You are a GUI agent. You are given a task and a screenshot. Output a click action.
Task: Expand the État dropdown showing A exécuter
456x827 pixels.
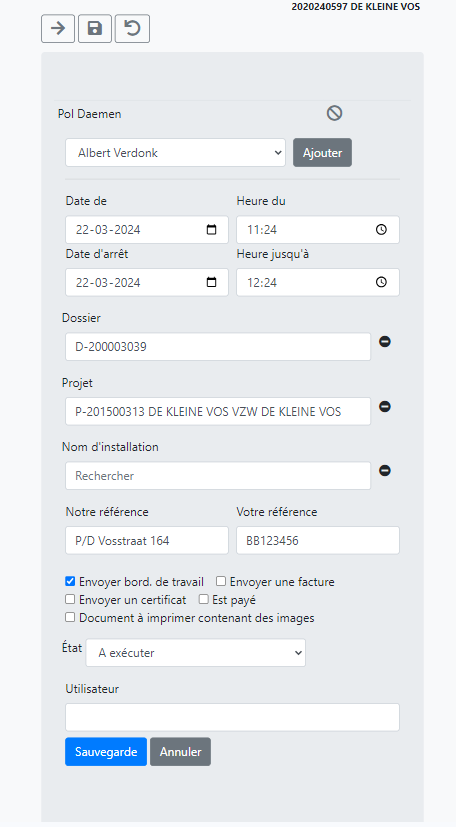[196, 653]
